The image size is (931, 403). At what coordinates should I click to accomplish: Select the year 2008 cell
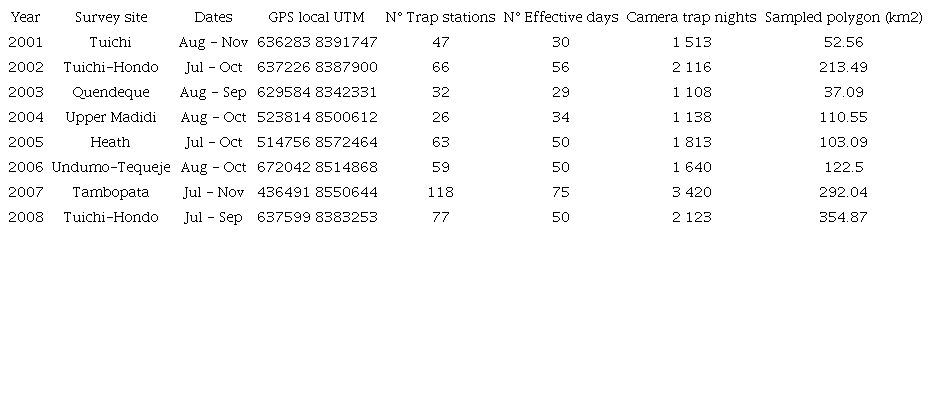pyautogui.click(x=24, y=217)
